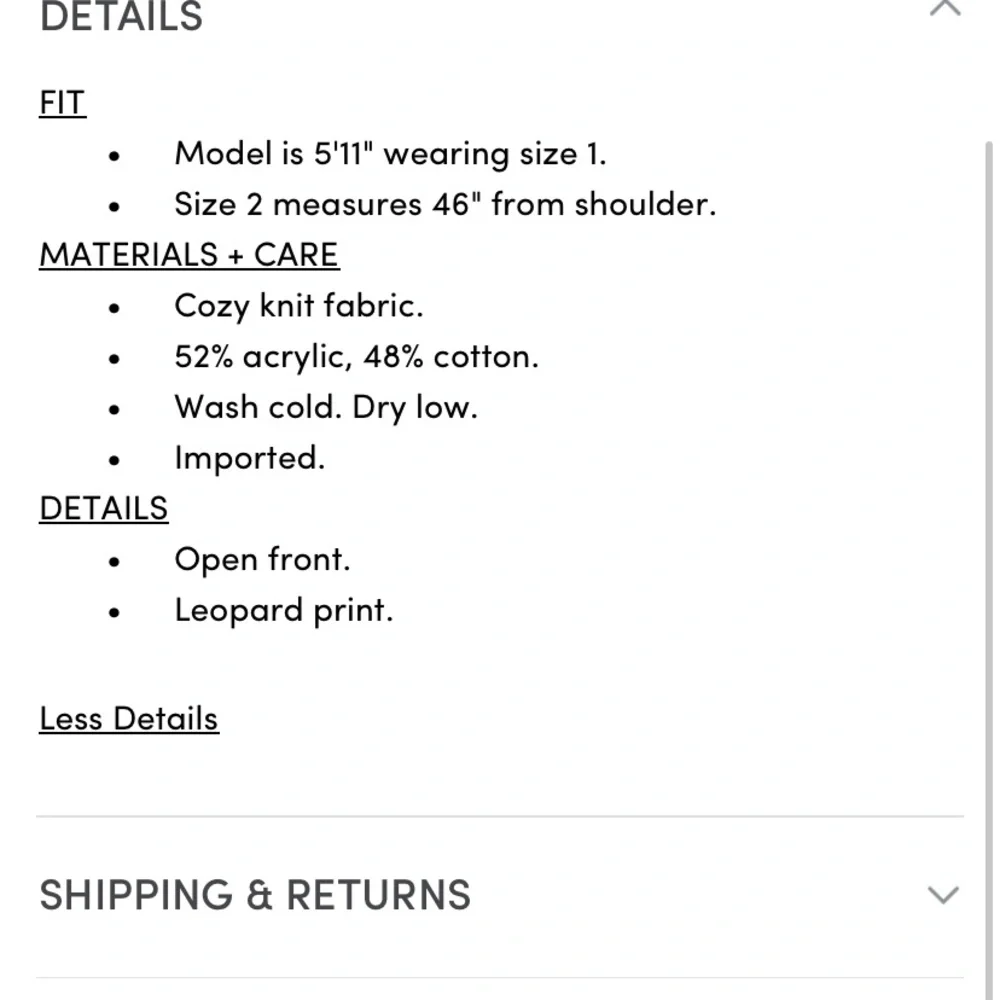Select the underlined FIT heading
The width and height of the screenshot is (1000, 1000).
click(62, 103)
